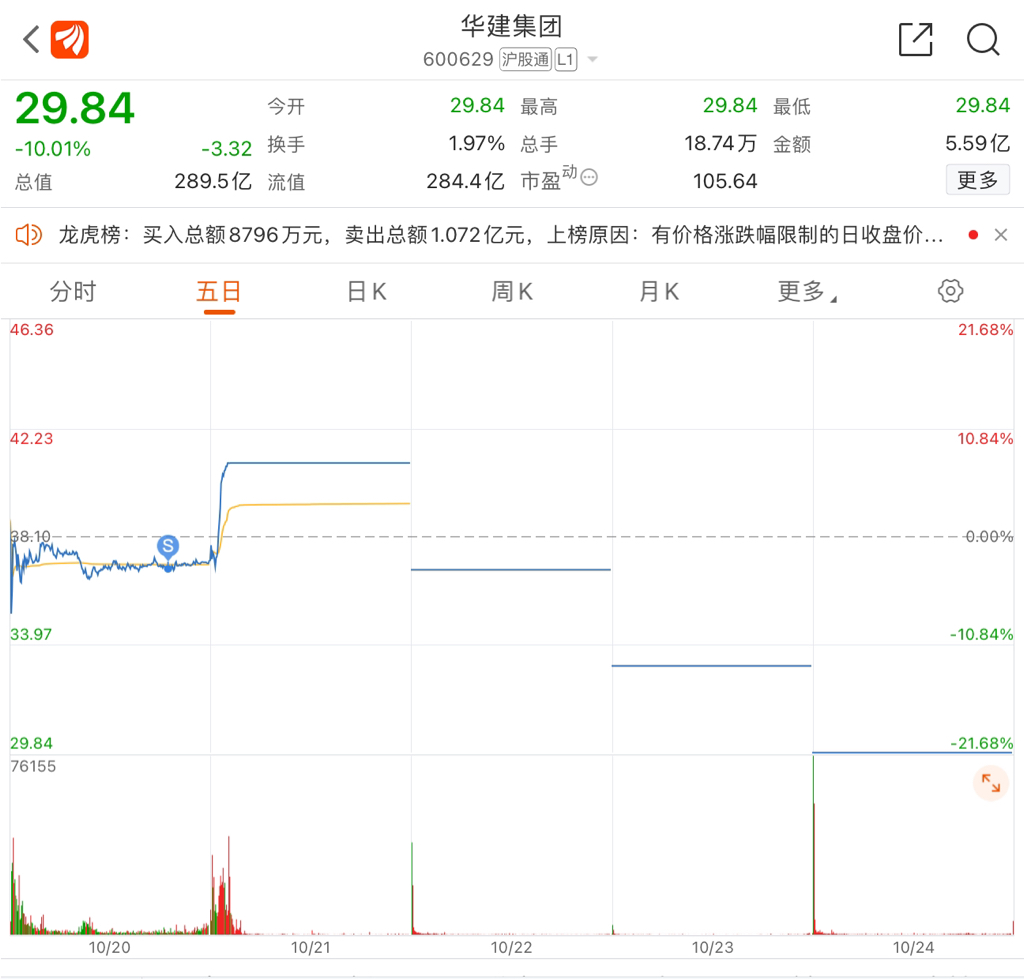
Task: Tap the 市盈 105.64 value
Action: point(725,181)
